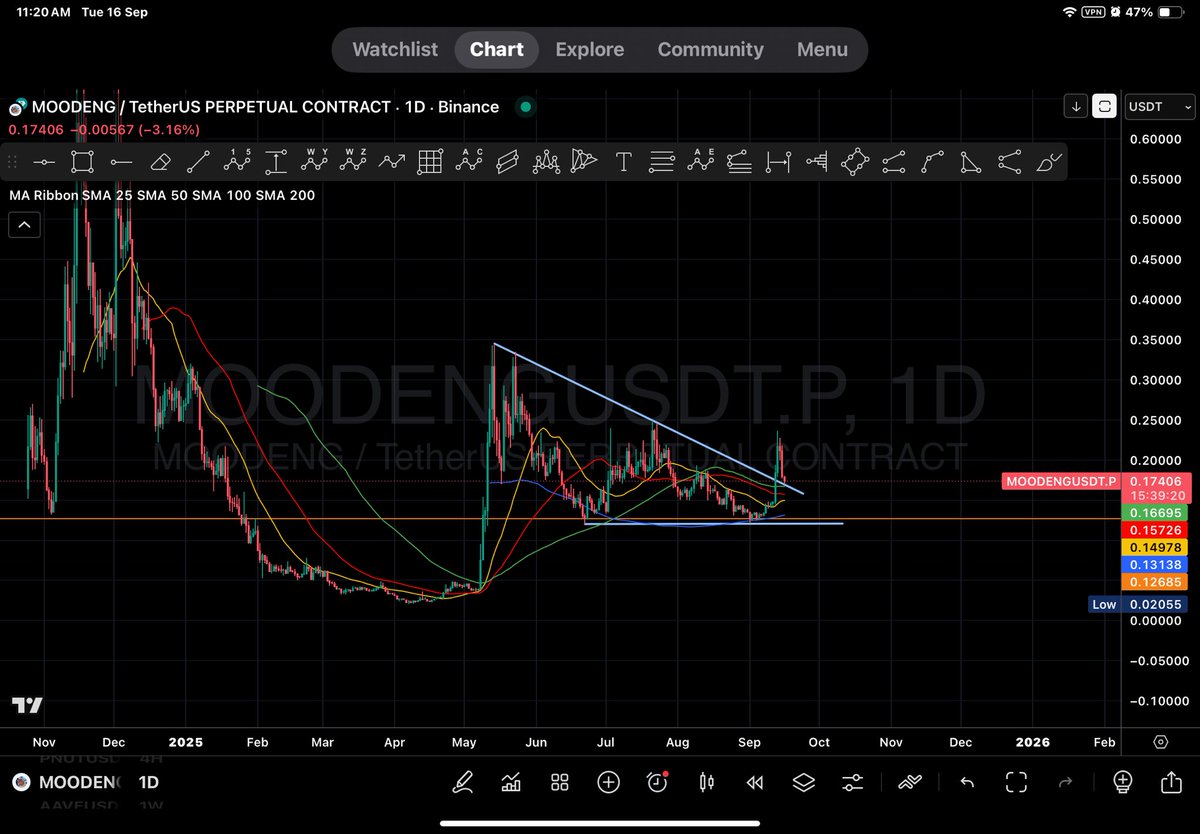Select the grid box tool

click(430, 161)
